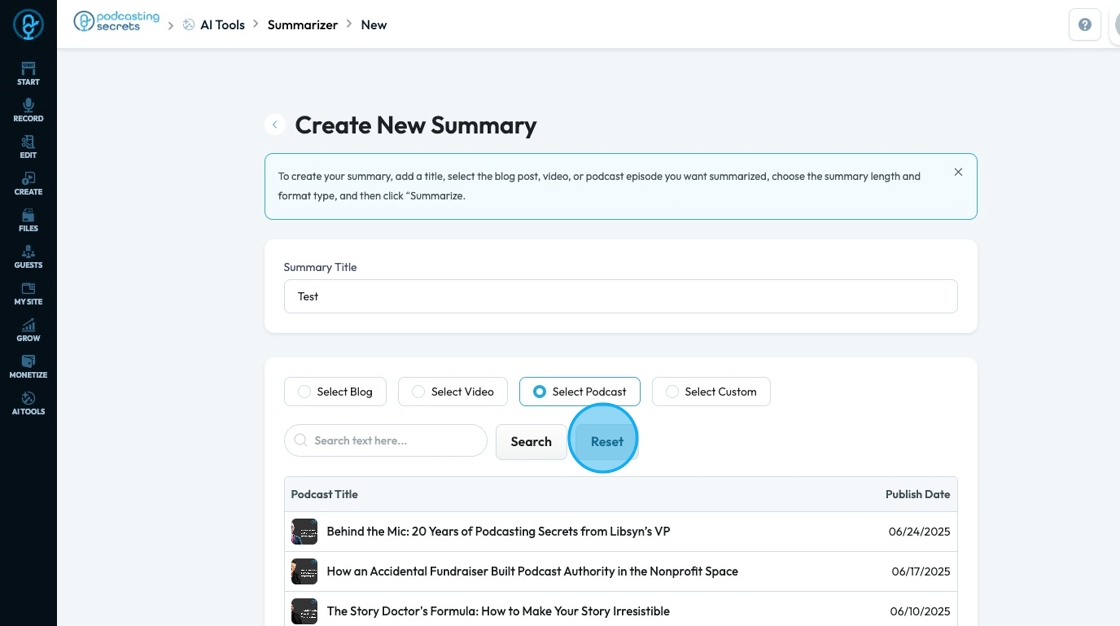Open the Monetize section

pos(28,367)
